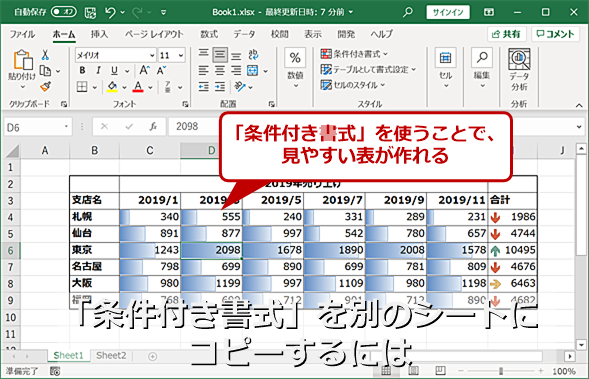
Task: Click the red font color swatch
Action: pyautogui.click(x=138, y=87)
